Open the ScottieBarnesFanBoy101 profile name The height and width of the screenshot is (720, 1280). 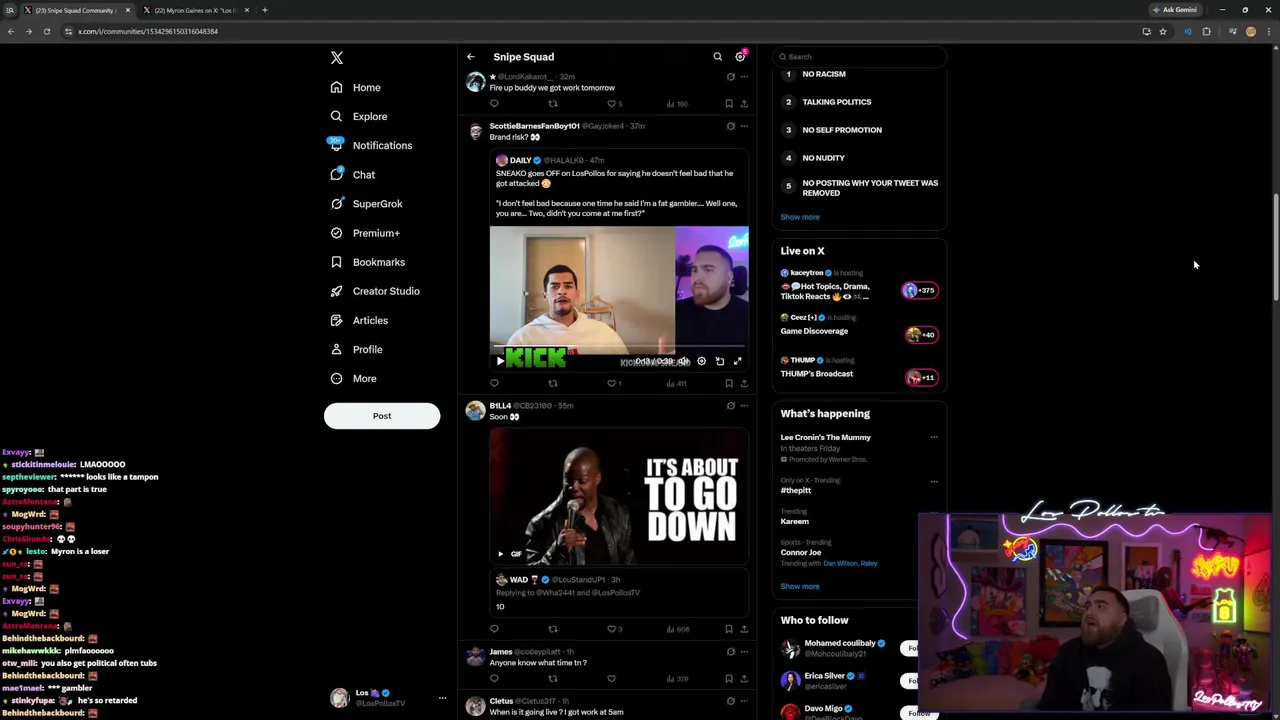534,126
